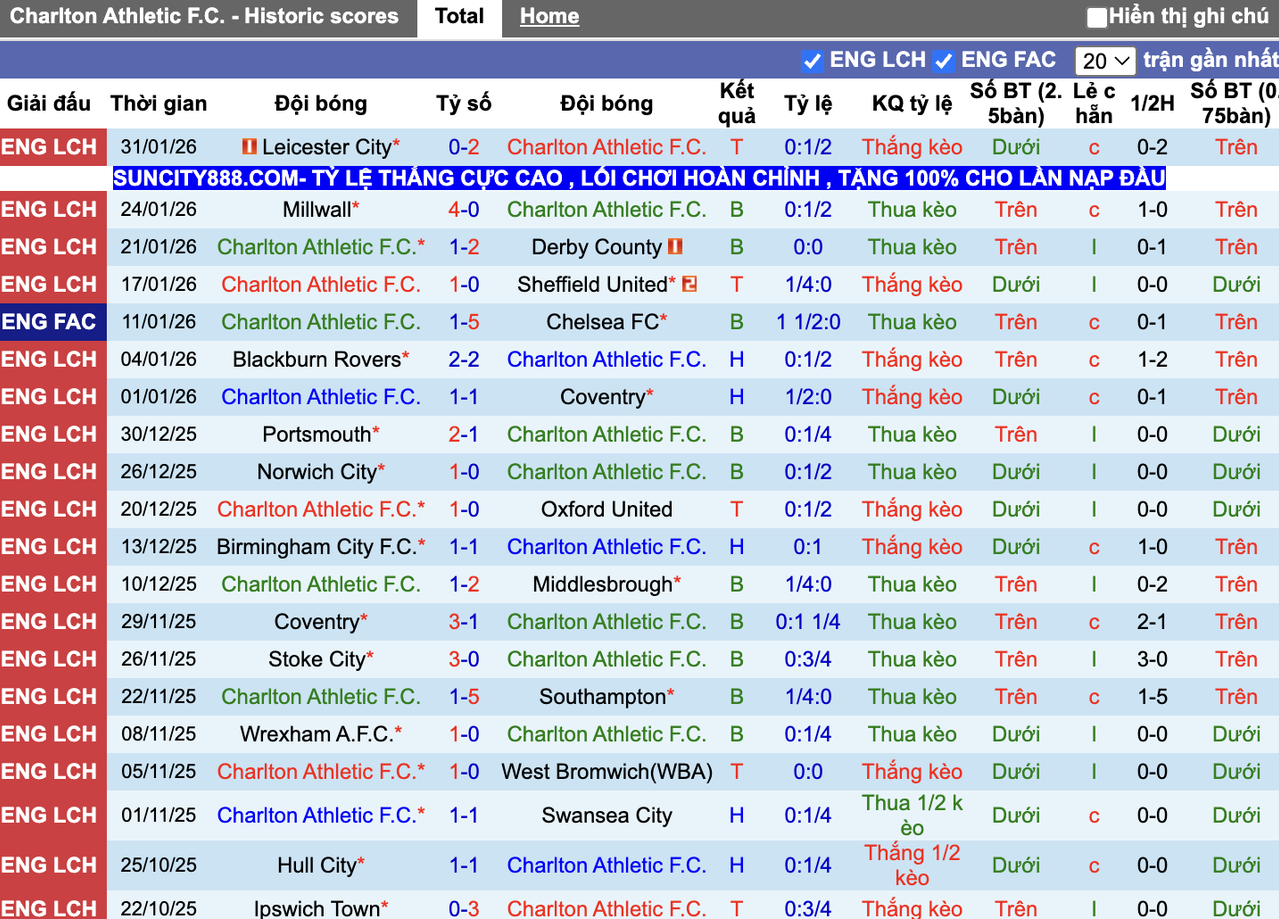Click the 2-2 score at Blackburn Rovers
The image size is (1279, 919).
tap(464, 360)
